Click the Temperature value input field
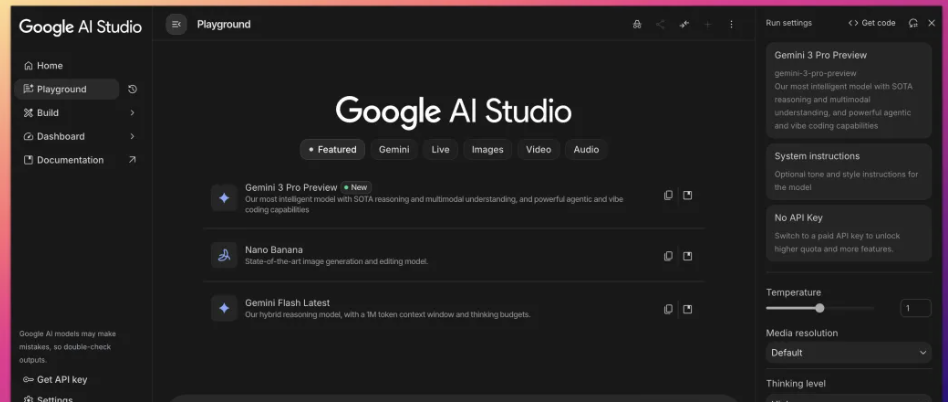This screenshot has height=402, width=948. 915,308
